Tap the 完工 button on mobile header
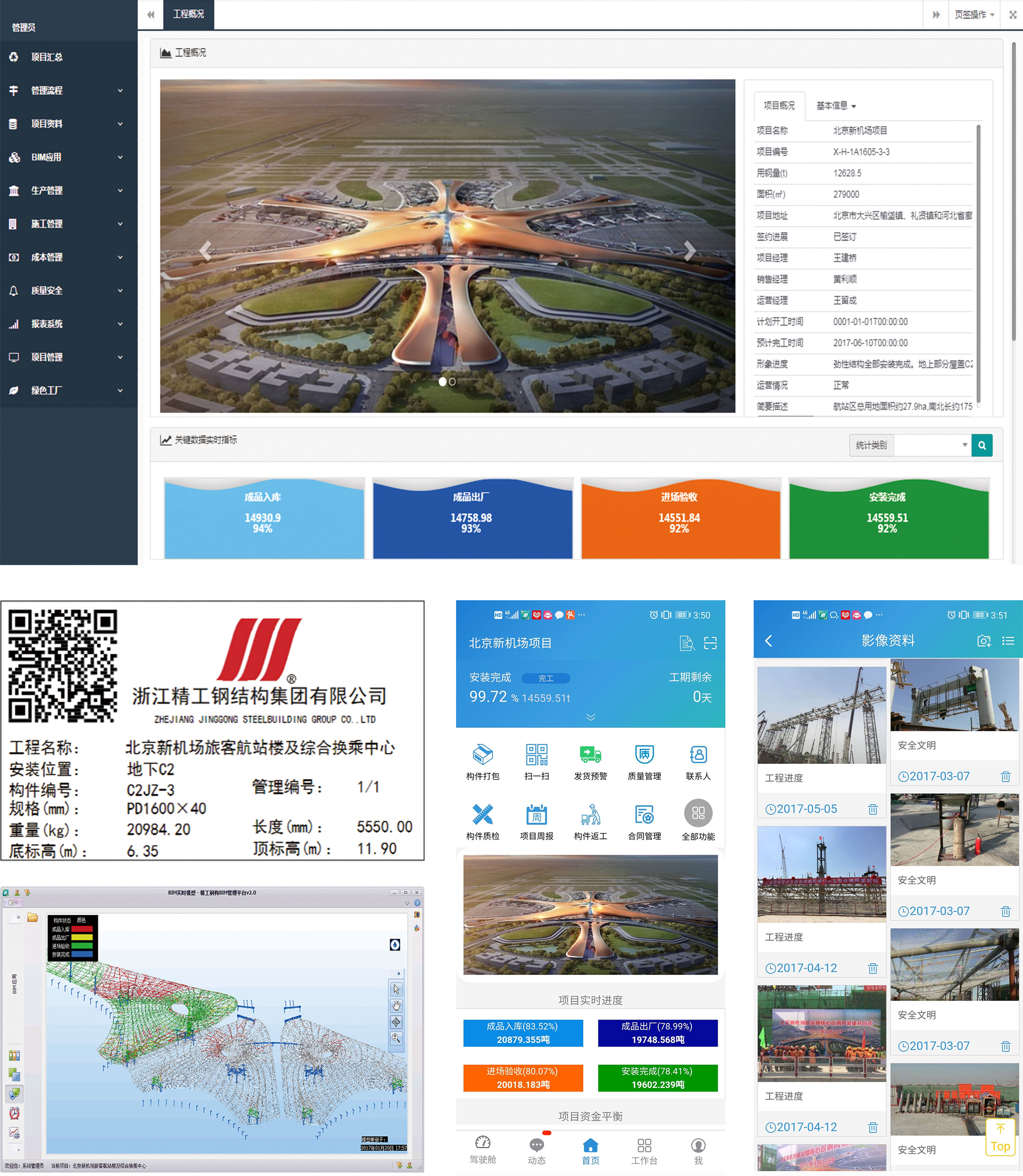1023x1176 pixels. coord(546,679)
